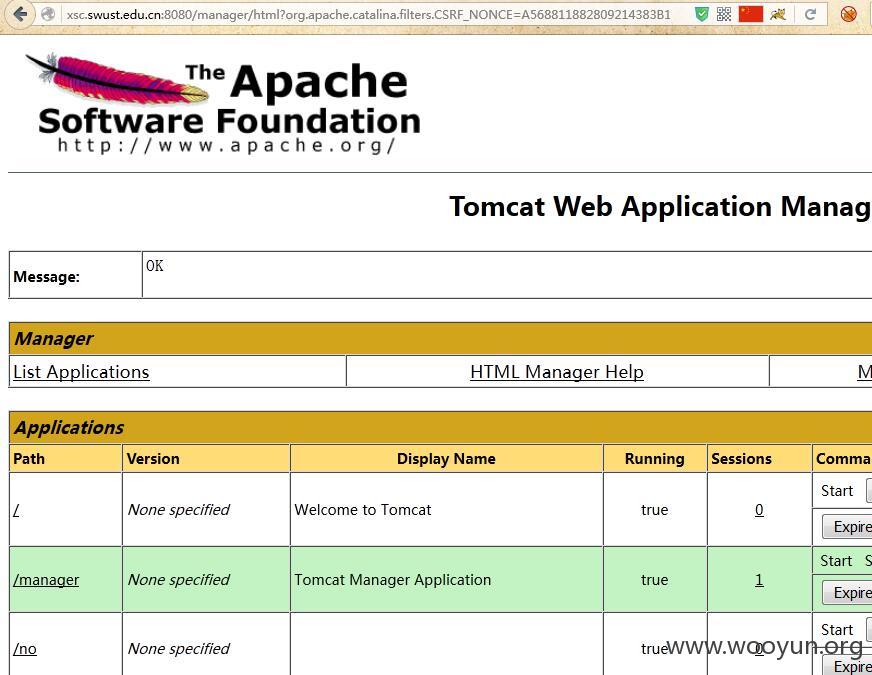Screen dimensions: 872x675
Task: Open the sessions count 0 for root app
Action: (759, 510)
